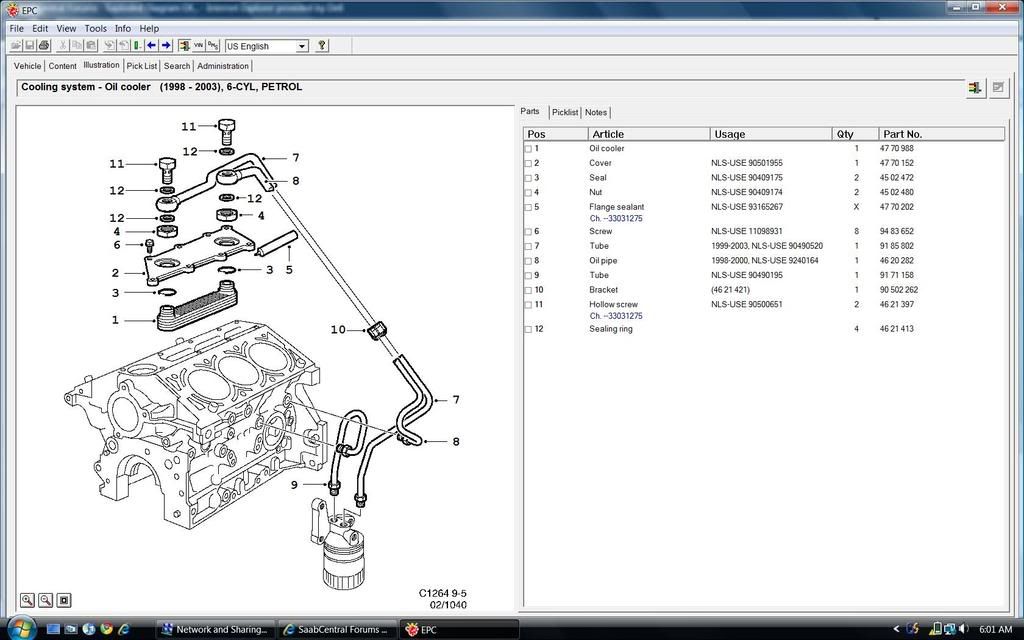Screen dimensions: 1024x640
Task: Open the Tools menu
Action: [95, 28]
